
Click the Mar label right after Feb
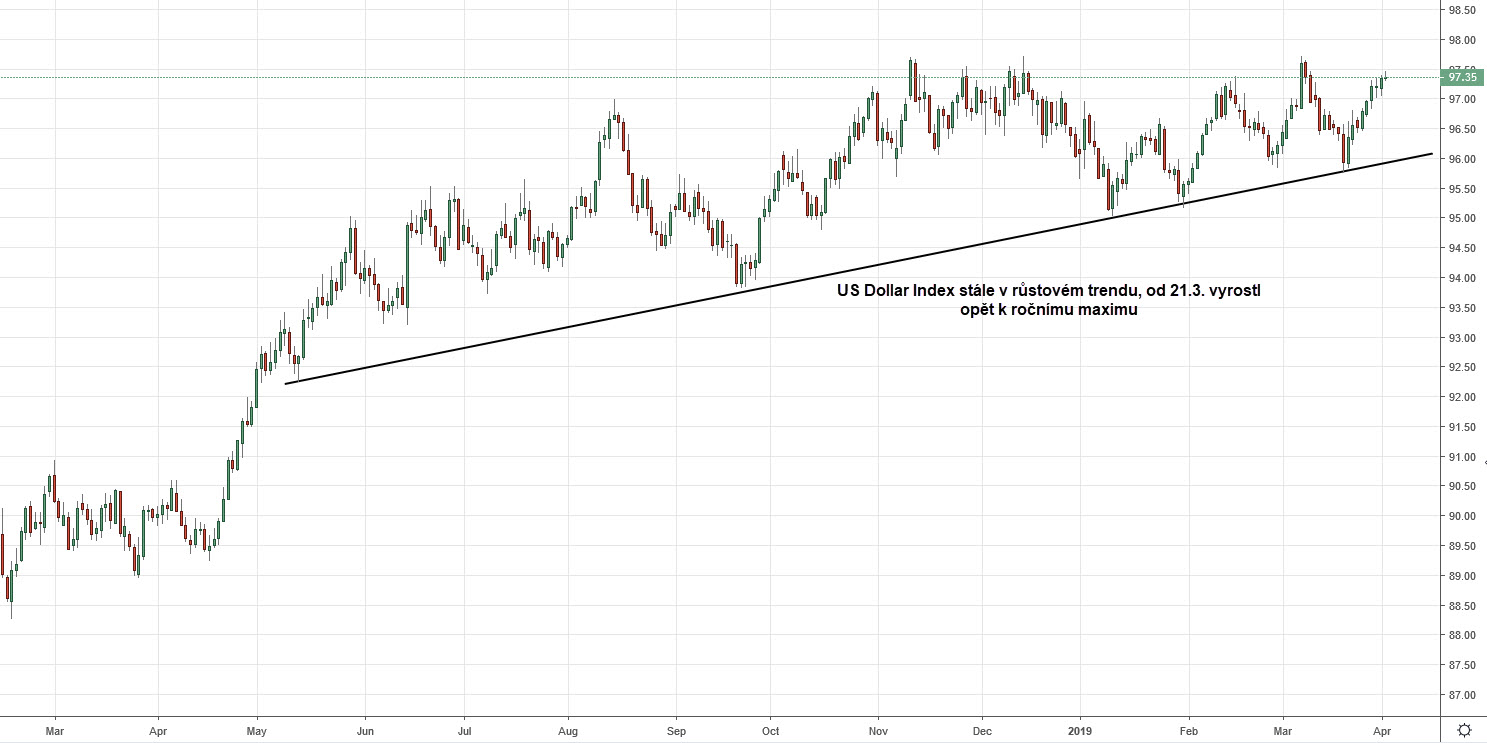coord(1284,730)
